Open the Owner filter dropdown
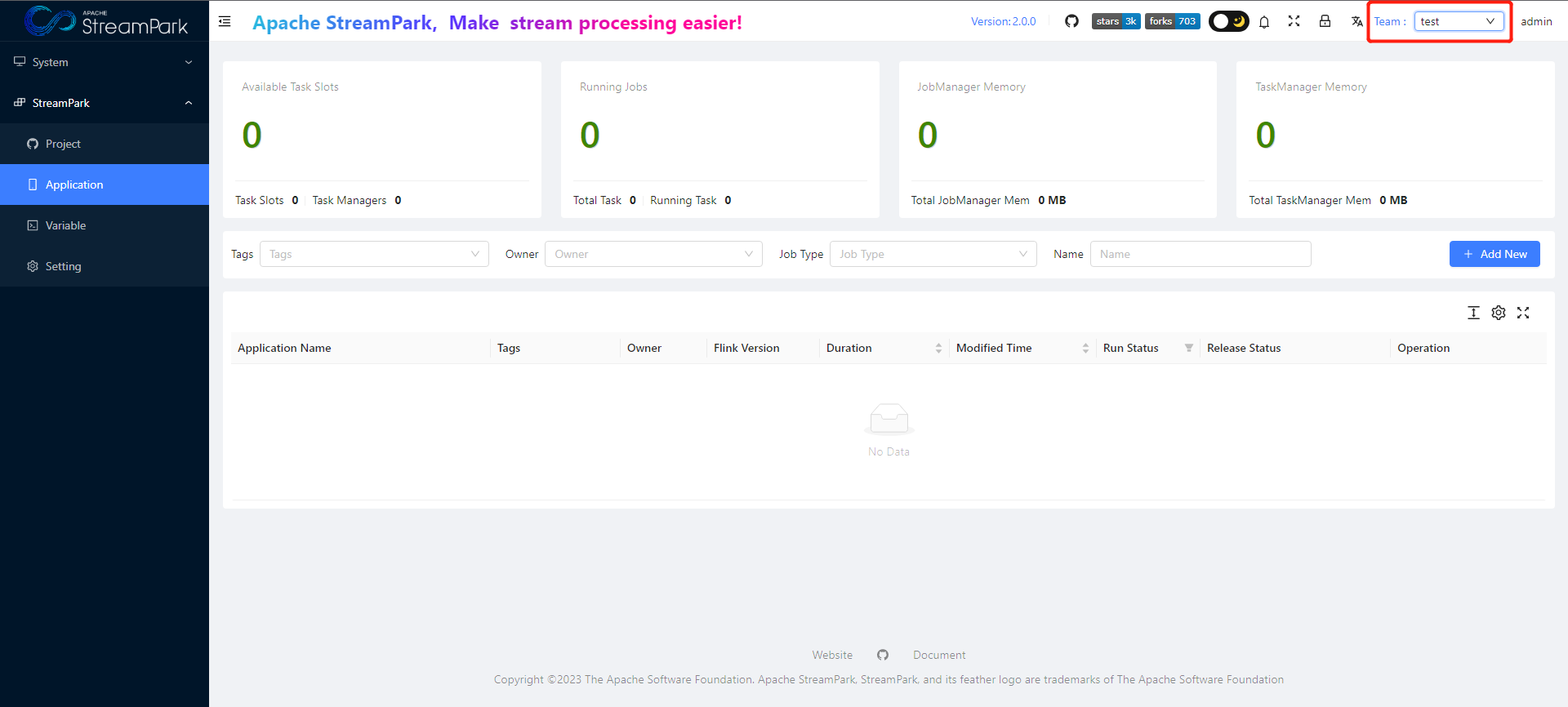 (653, 254)
